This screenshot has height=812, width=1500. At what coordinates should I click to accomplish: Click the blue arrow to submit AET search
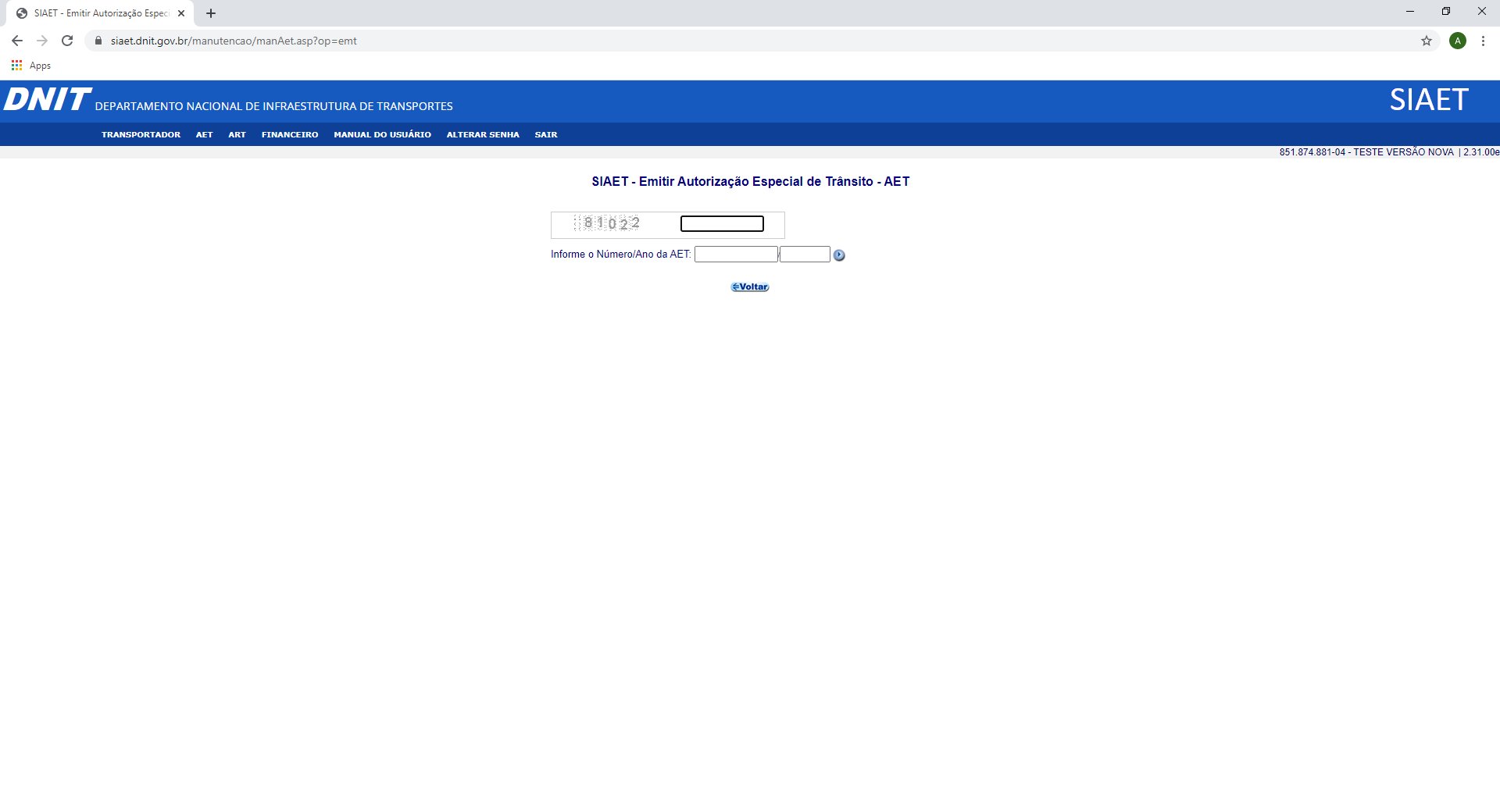click(839, 255)
